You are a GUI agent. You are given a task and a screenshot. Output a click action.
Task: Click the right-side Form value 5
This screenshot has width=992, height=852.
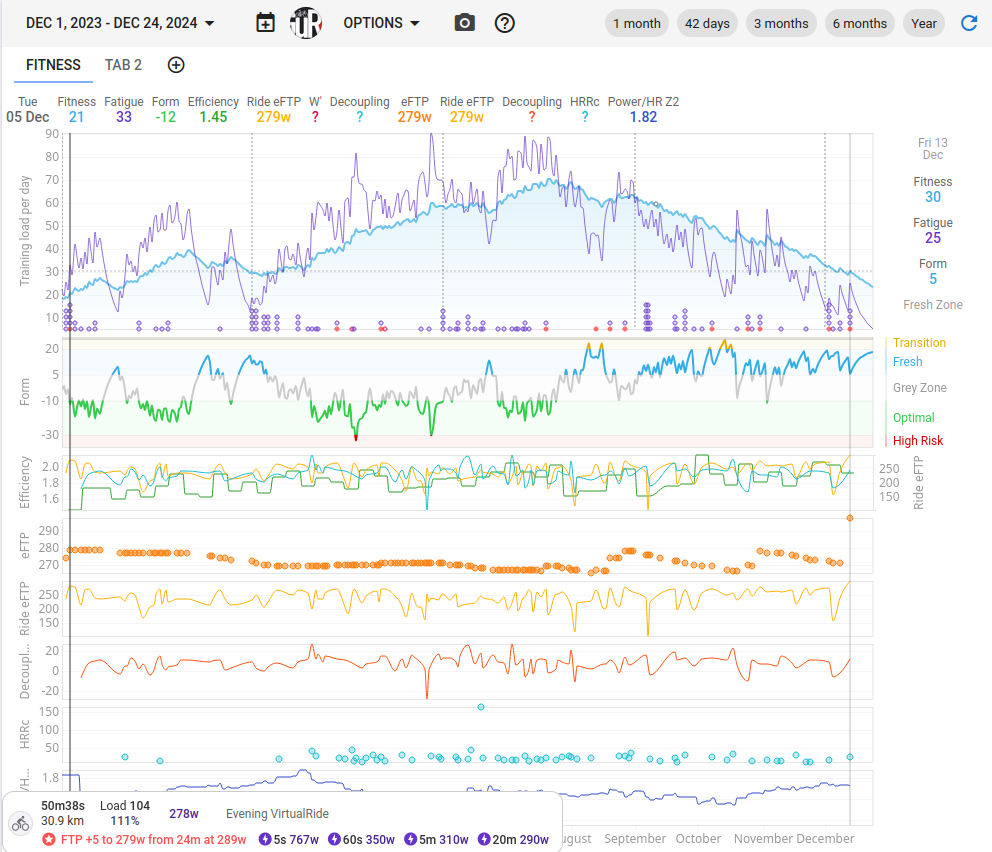[x=933, y=280]
